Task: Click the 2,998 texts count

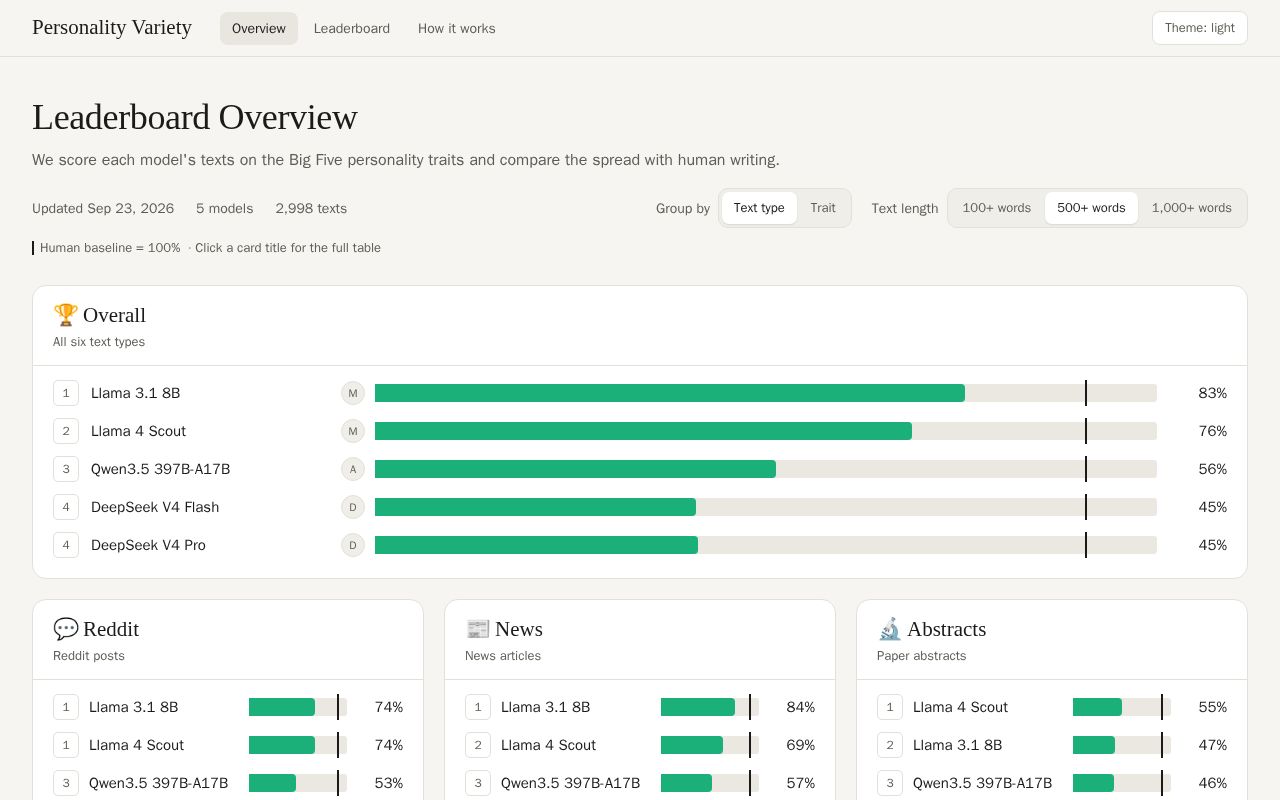Action: 311,208
